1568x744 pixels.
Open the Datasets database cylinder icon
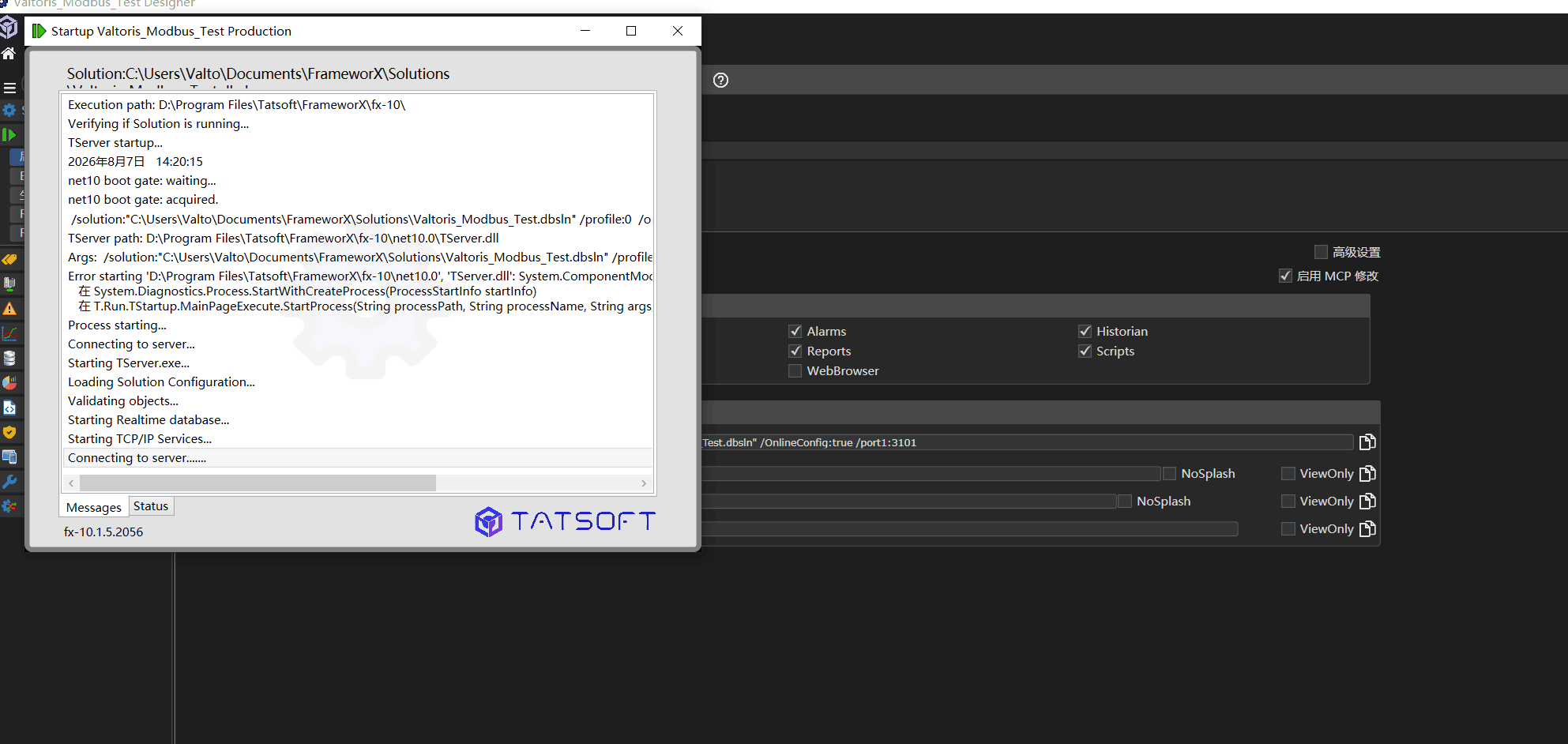click(x=9, y=359)
